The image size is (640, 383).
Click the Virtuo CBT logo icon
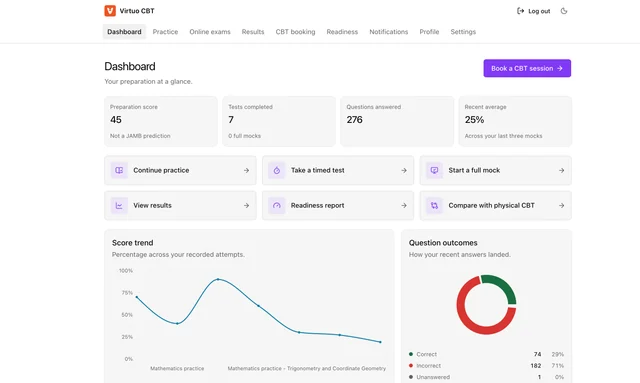(110, 11)
